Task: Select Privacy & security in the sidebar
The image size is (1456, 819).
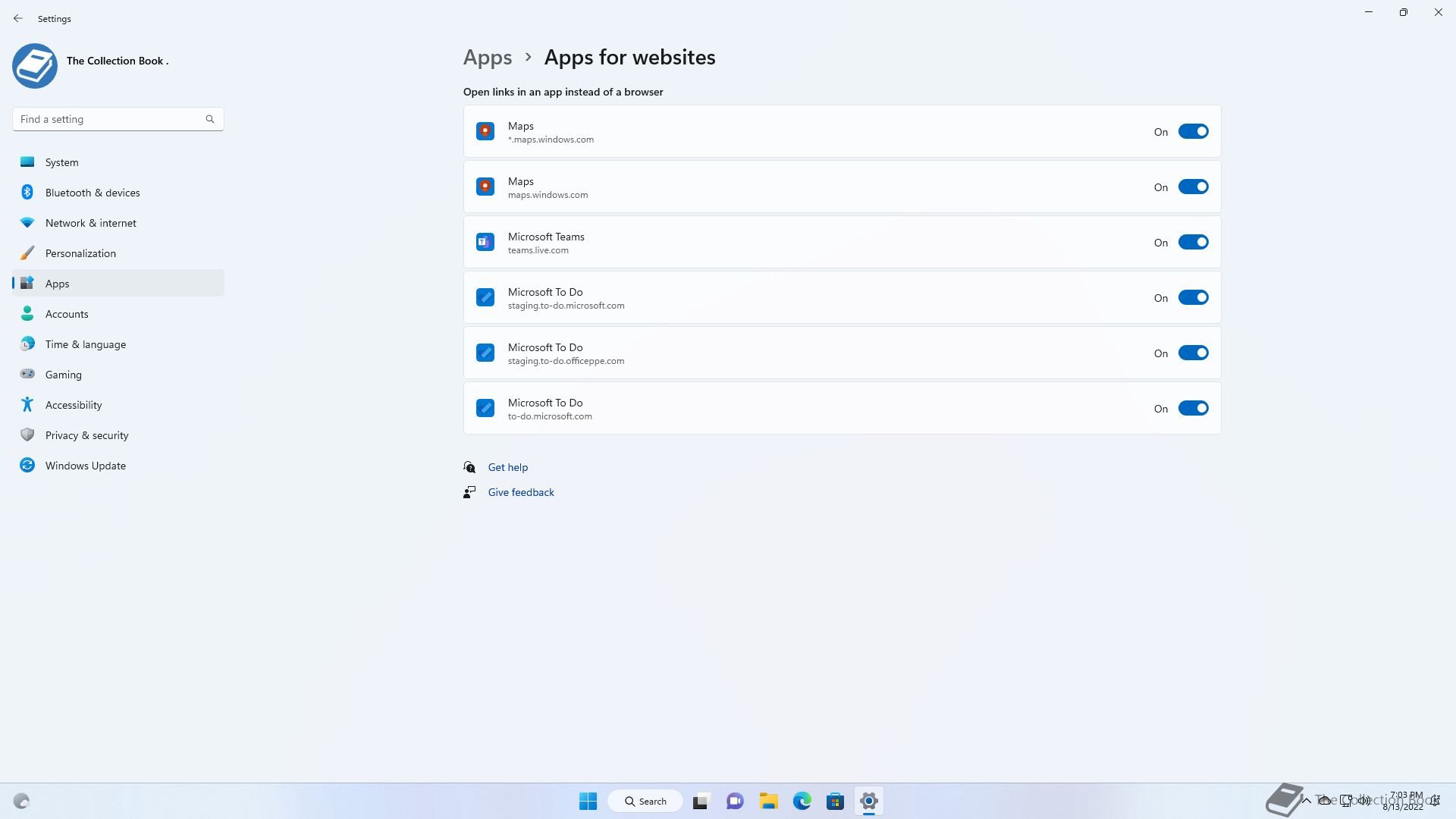Action: pyautogui.click(x=118, y=435)
